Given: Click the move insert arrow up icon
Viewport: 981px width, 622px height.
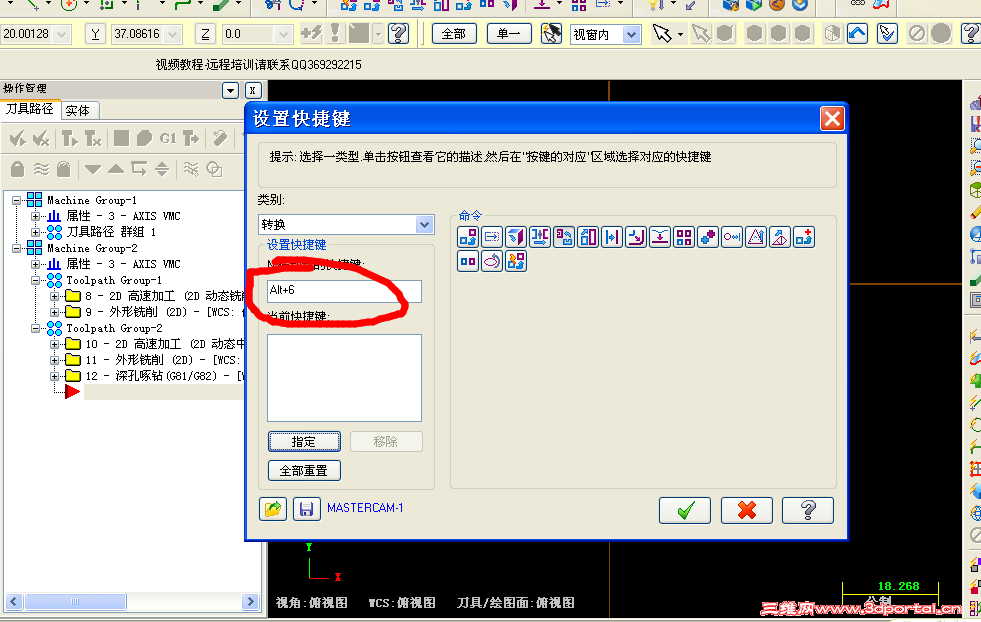Looking at the screenshot, I should 116,169.
